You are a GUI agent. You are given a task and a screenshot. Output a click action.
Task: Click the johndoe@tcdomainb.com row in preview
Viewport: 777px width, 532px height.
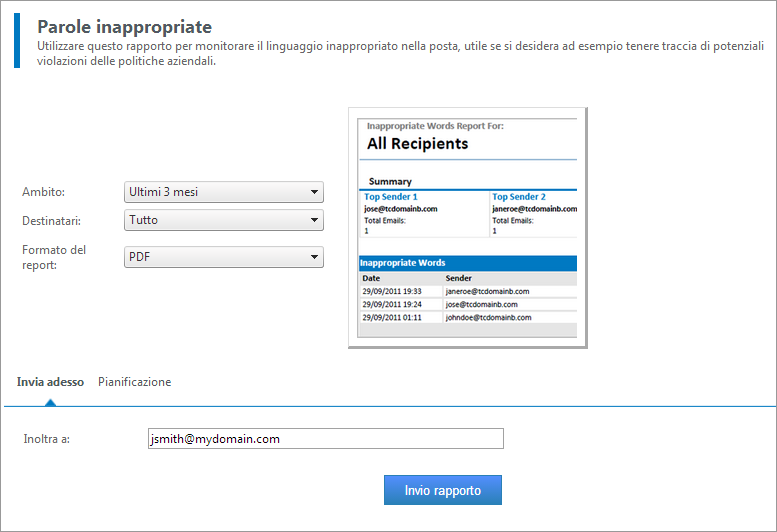[488, 317]
